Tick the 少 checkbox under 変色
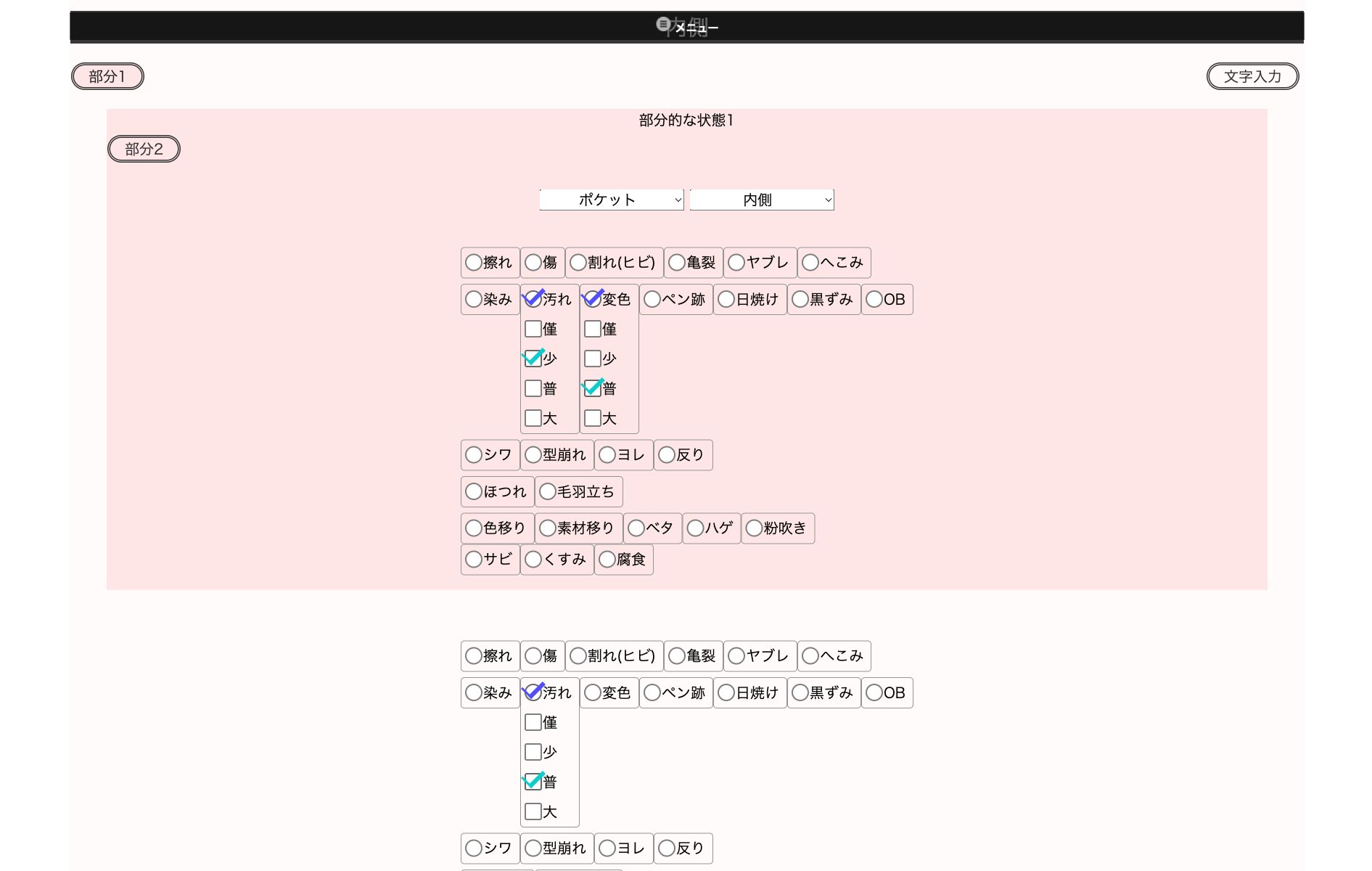The image size is (1372, 871). click(593, 359)
